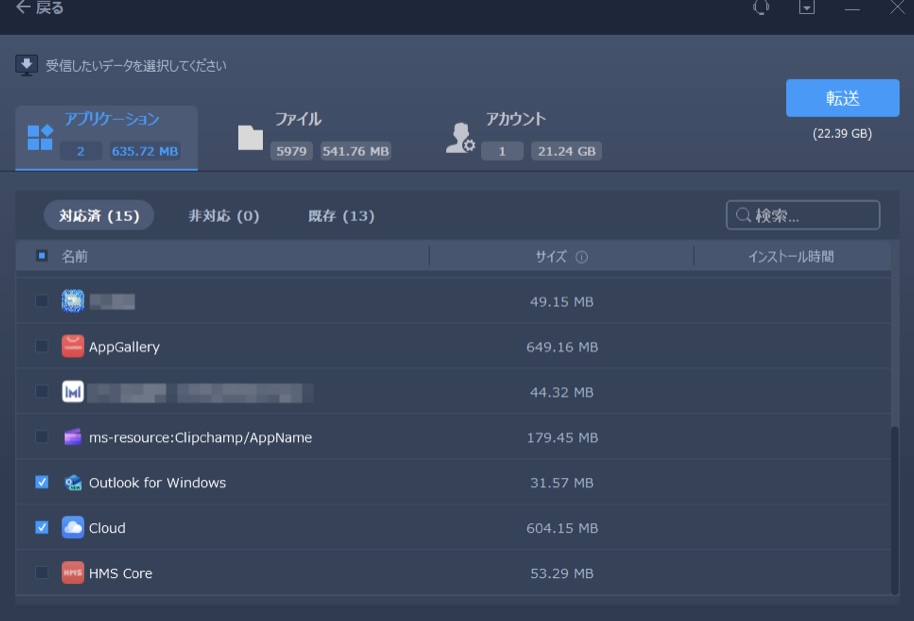Click the 検索 search field
The image size is (914, 621).
810,216
